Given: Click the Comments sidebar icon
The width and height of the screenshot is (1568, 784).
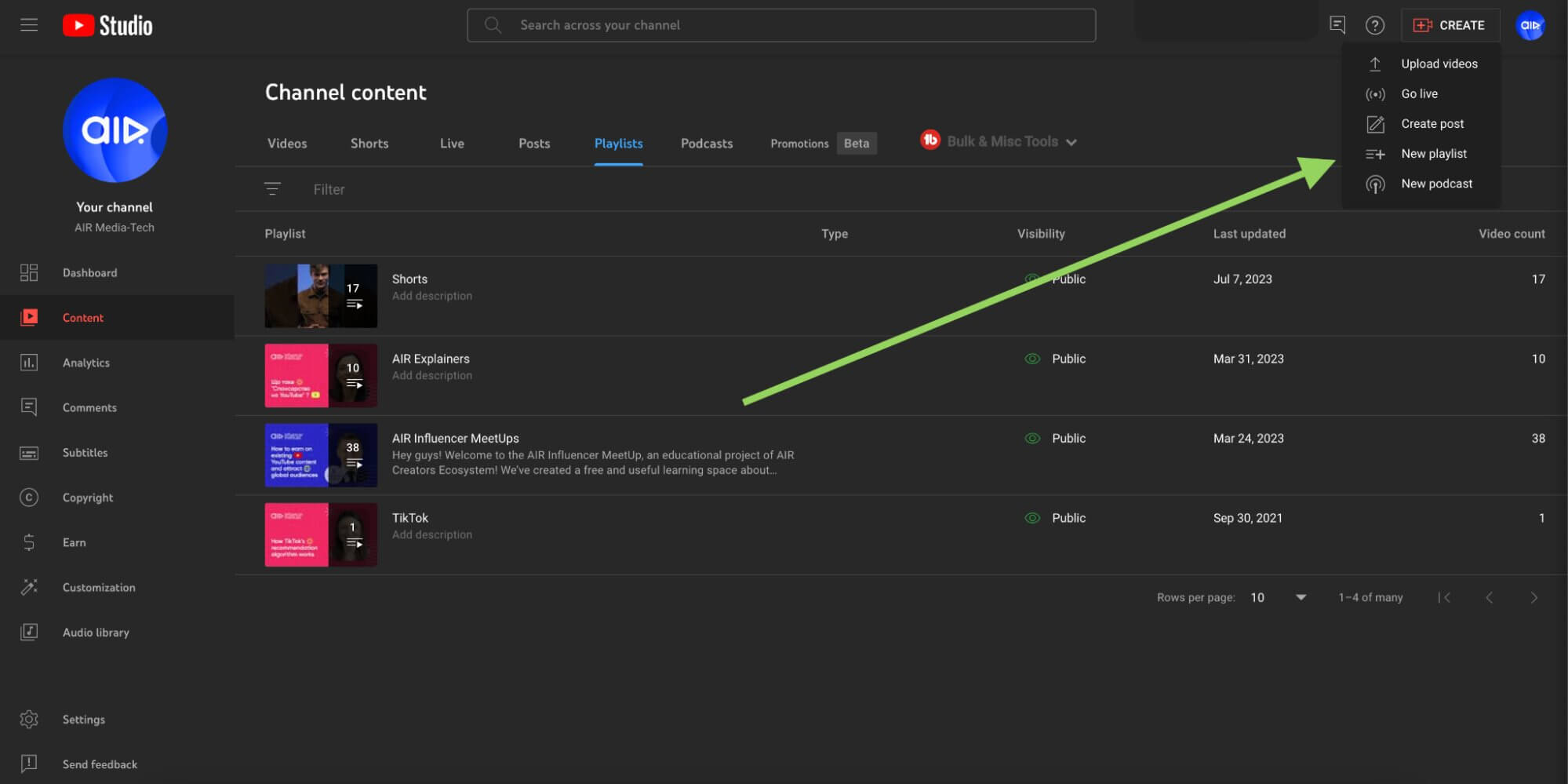Looking at the screenshot, I should point(29,407).
